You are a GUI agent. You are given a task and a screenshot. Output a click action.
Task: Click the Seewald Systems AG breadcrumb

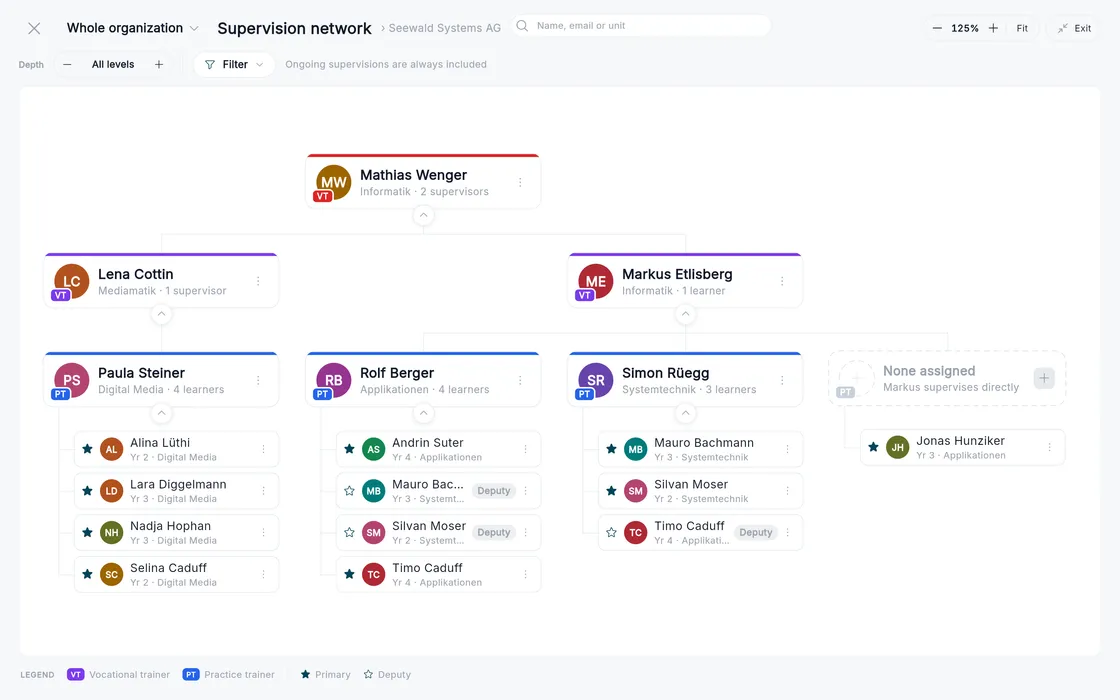click(x=444, y=28)
